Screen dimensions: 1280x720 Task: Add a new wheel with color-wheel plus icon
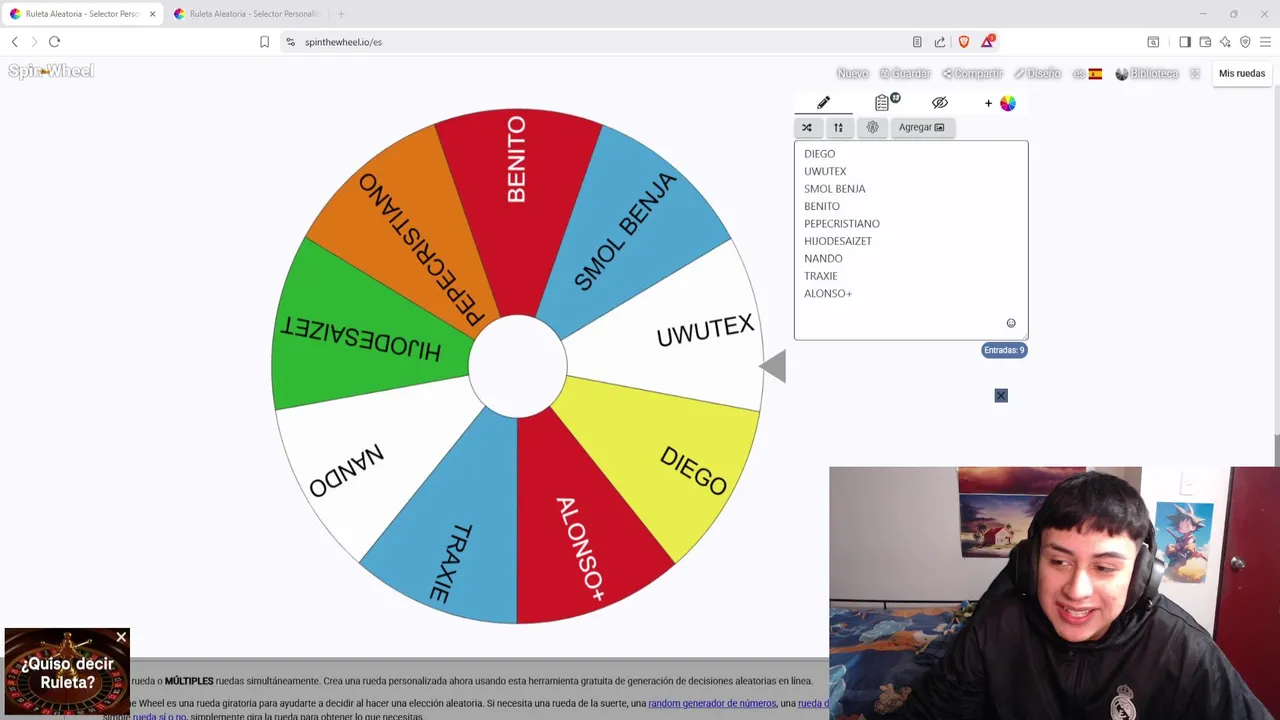point(1000,103)
